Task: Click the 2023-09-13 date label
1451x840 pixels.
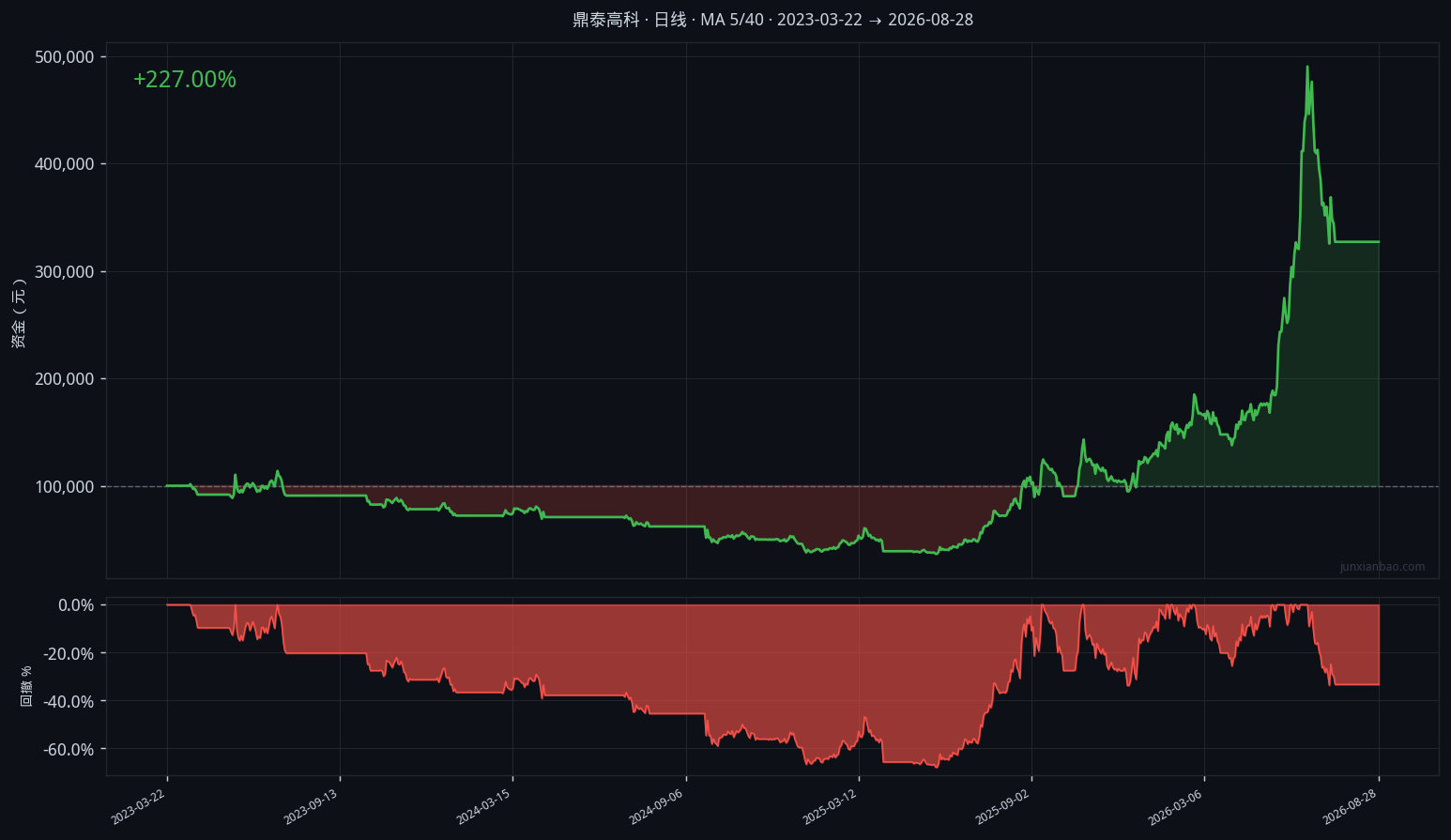Action: [312, 806]
